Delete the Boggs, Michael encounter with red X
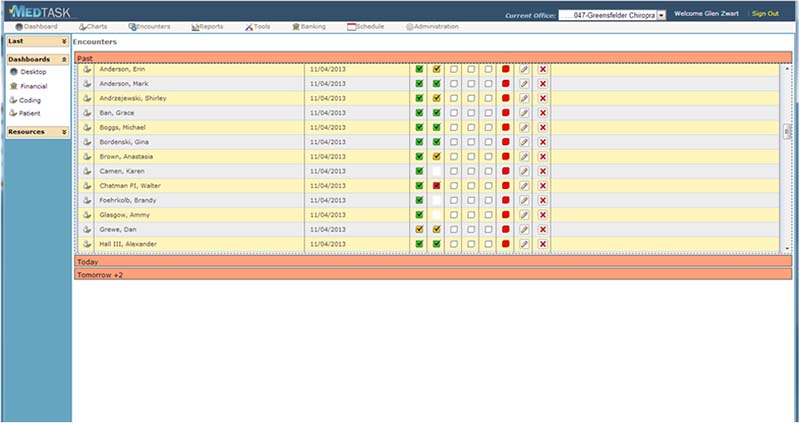 tap(543, 128)
